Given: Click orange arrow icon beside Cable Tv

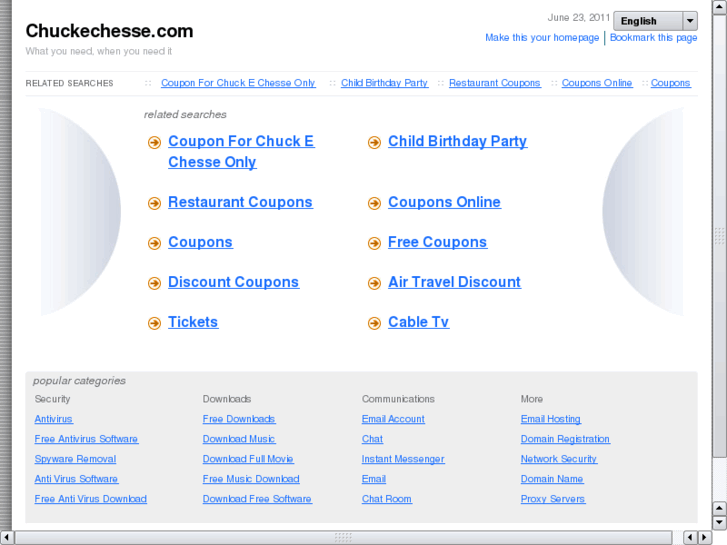Looking at the screenshot, I should (x=374, y=323).
